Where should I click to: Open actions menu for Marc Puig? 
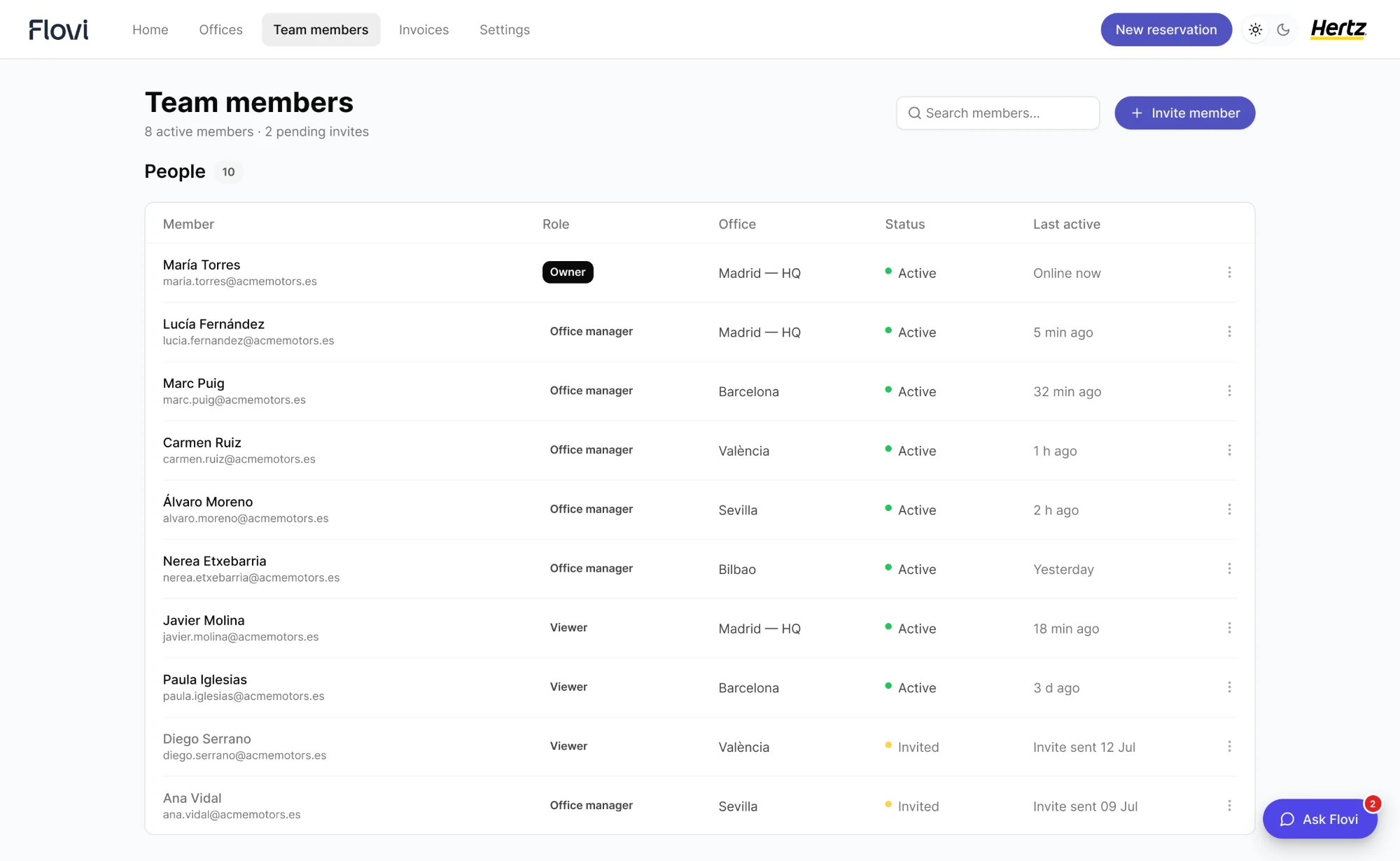coord(1229,391)
